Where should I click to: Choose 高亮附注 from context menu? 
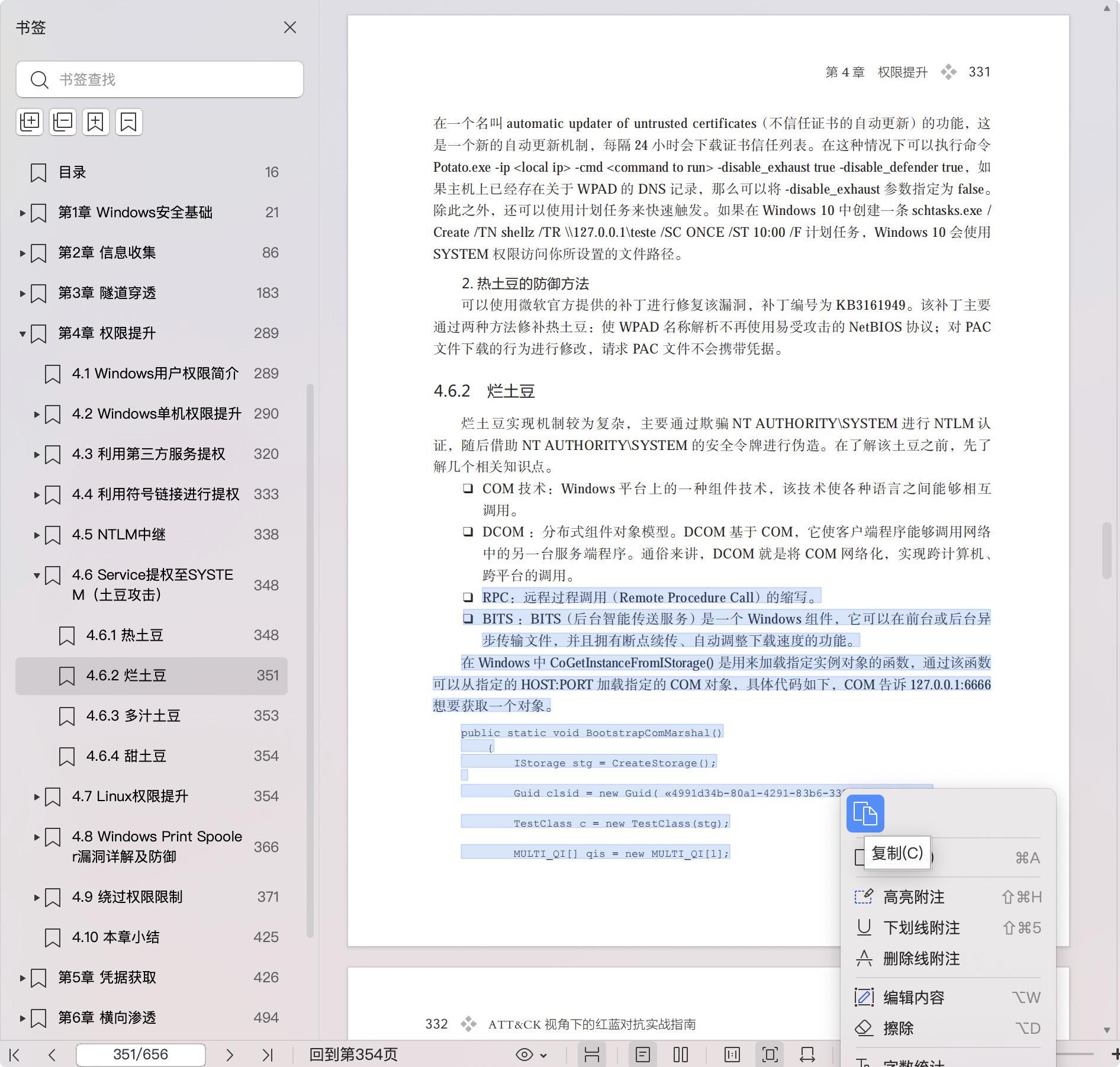[x=913, y=897]
